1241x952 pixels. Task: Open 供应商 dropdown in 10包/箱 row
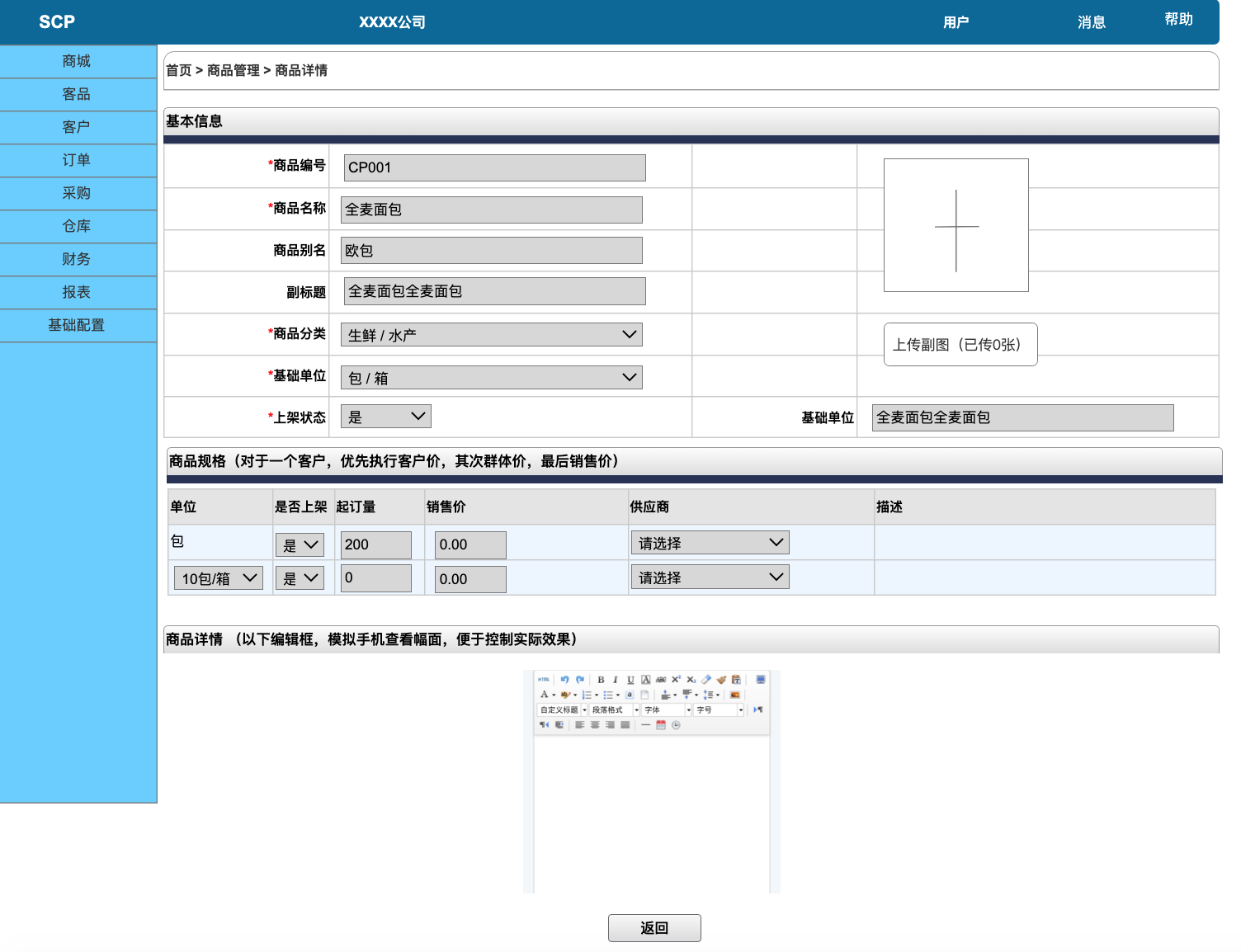pos(710,577)
